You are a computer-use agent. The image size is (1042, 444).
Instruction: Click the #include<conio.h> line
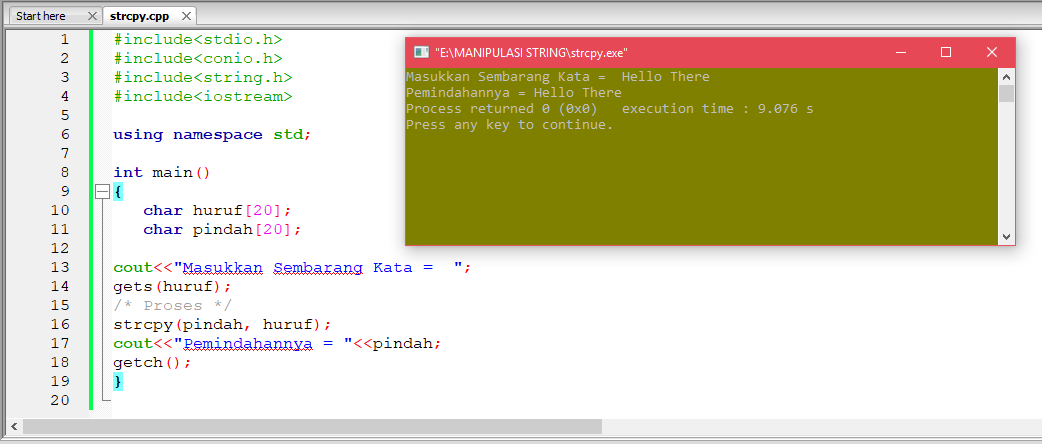pyautogui.click(x=197, y=58)
